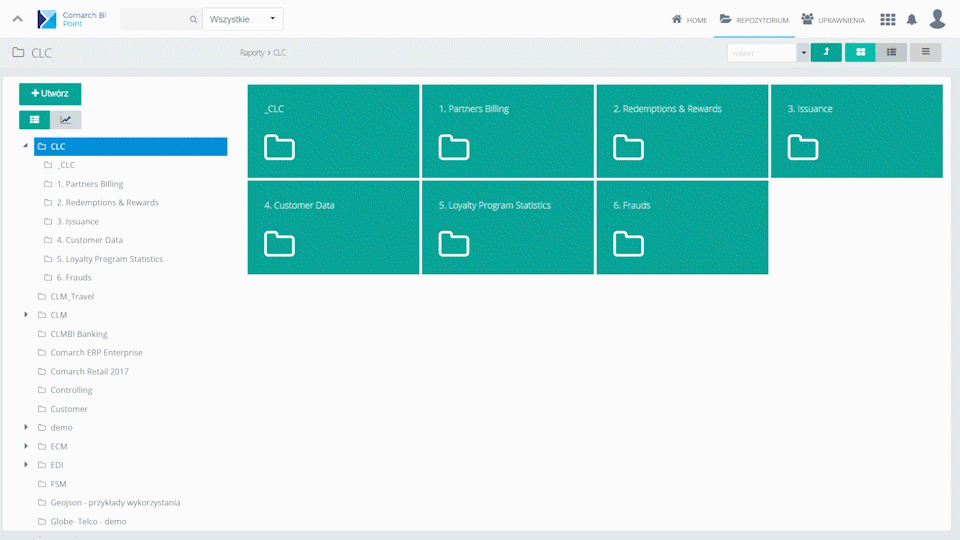Click the search magnifier icon
Image resolution: width=960 pixels, height=540 pixels.
tap(193, 19)
